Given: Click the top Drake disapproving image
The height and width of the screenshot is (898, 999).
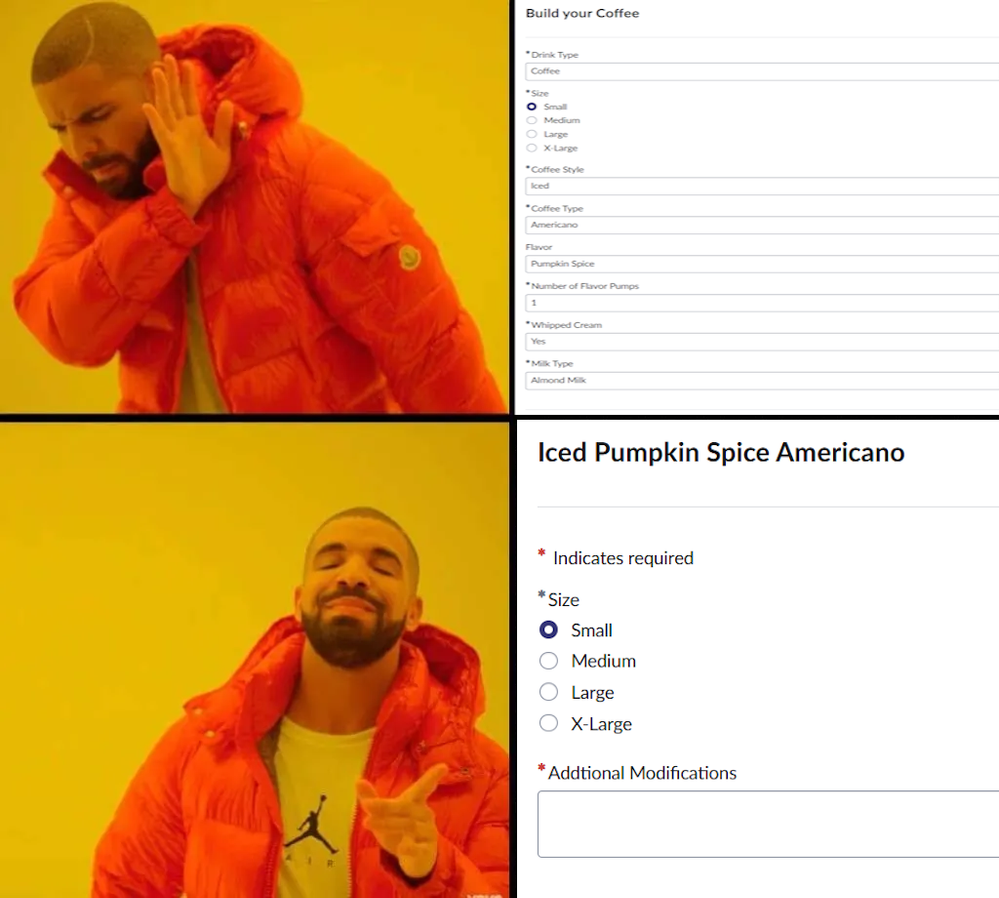Looking at the screenshot, I should 254,206.
